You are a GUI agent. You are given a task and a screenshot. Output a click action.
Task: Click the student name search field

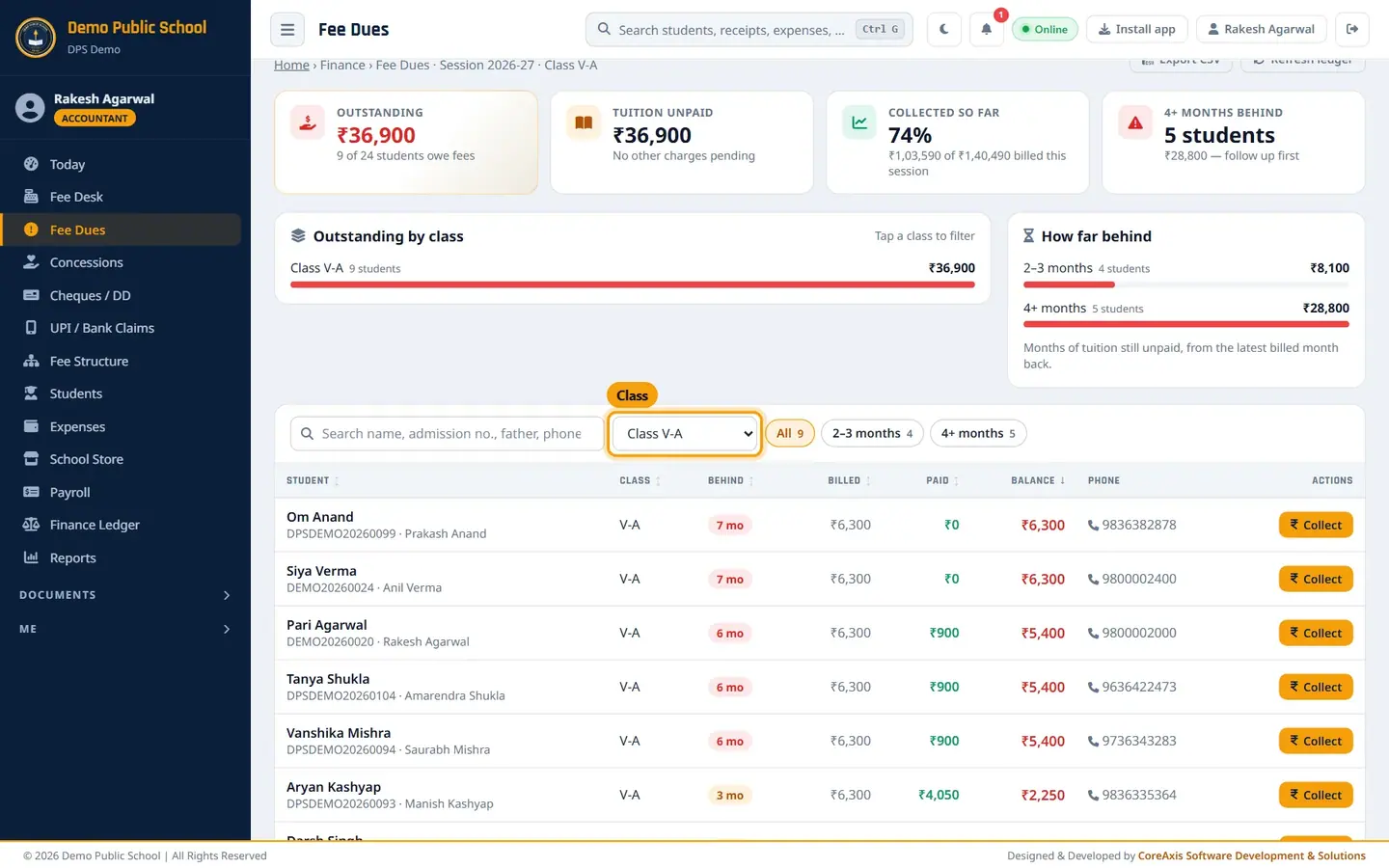tap(447, 434)
